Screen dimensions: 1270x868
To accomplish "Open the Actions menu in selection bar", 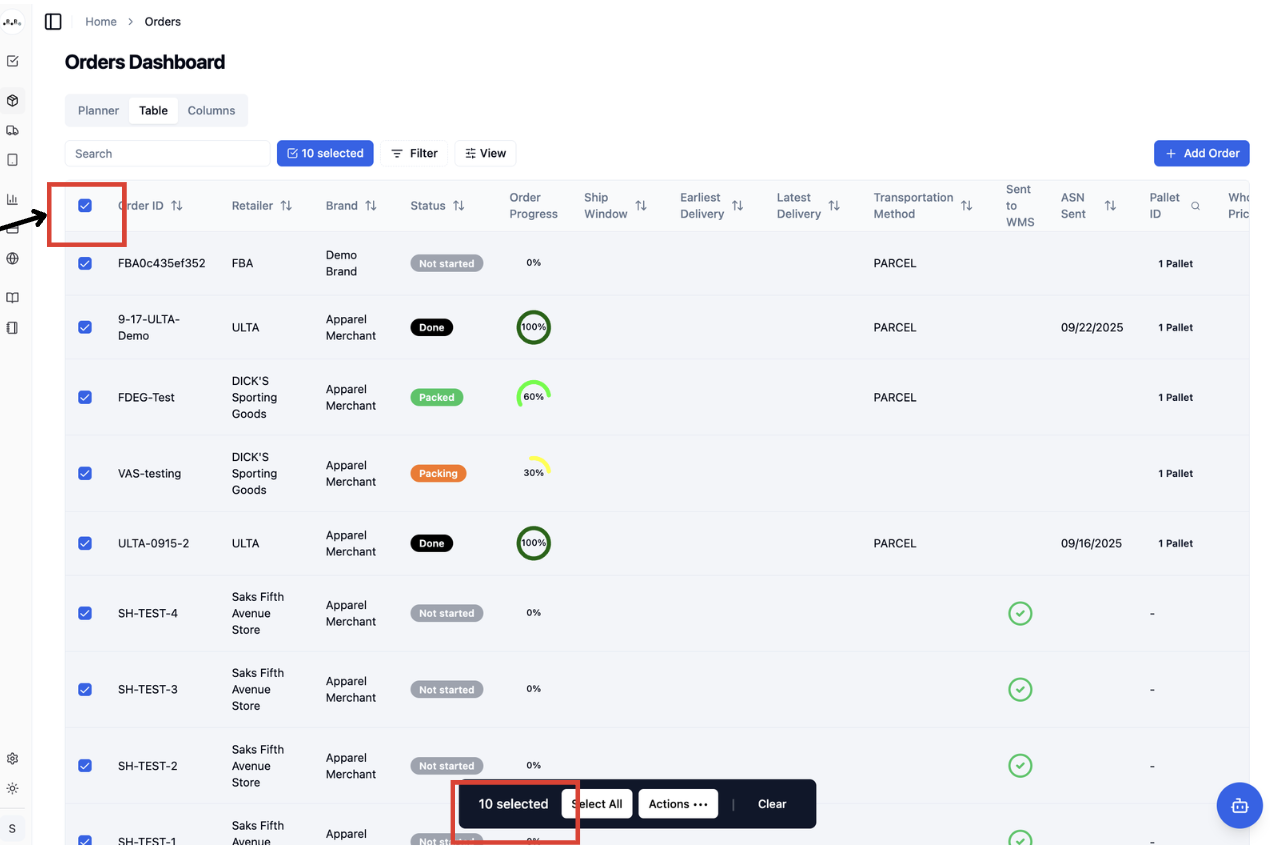I will coord(678,804).
